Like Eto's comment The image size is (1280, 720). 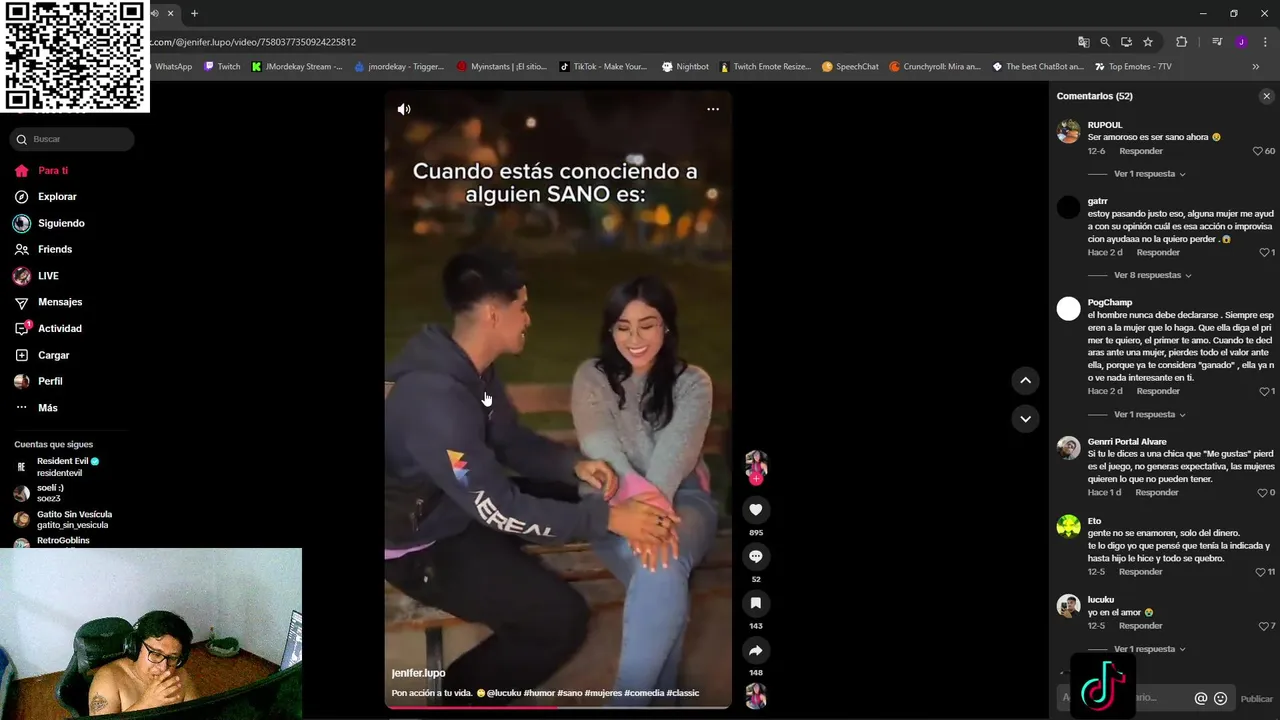(x=1260, y=572)
